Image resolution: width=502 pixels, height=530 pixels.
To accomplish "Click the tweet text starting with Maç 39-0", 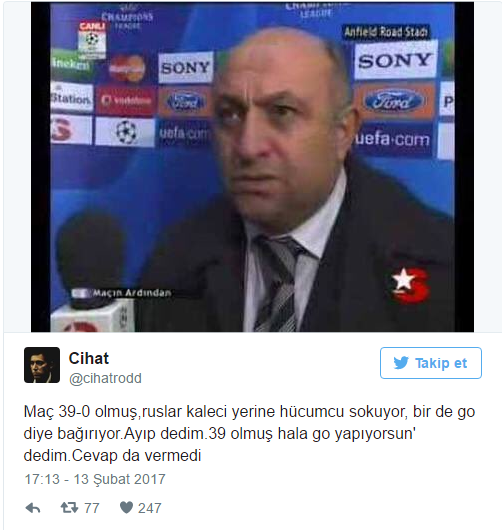I will [249, 434].
